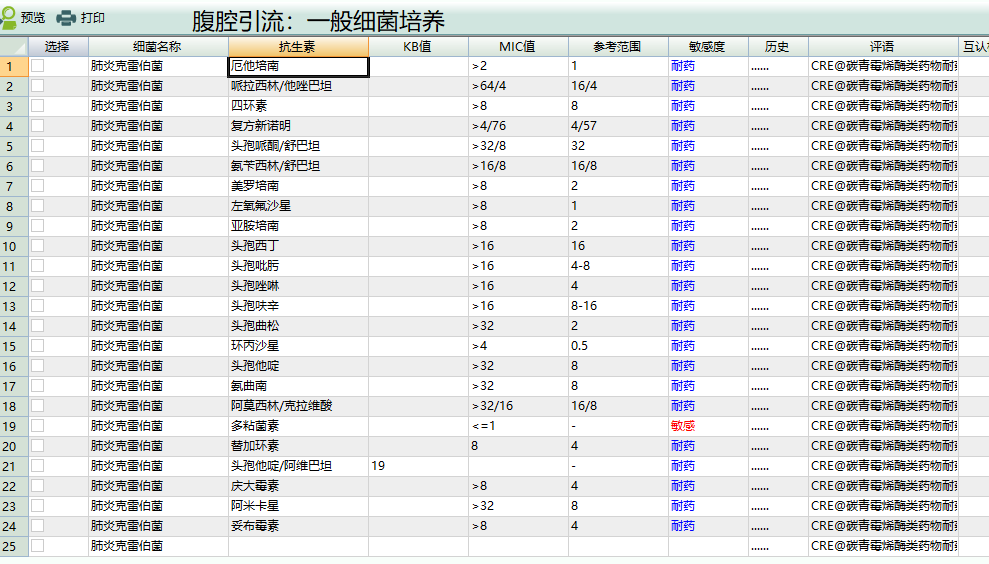Click the 评语 column header
Screen dimensions: 989x564
(882, 46)
